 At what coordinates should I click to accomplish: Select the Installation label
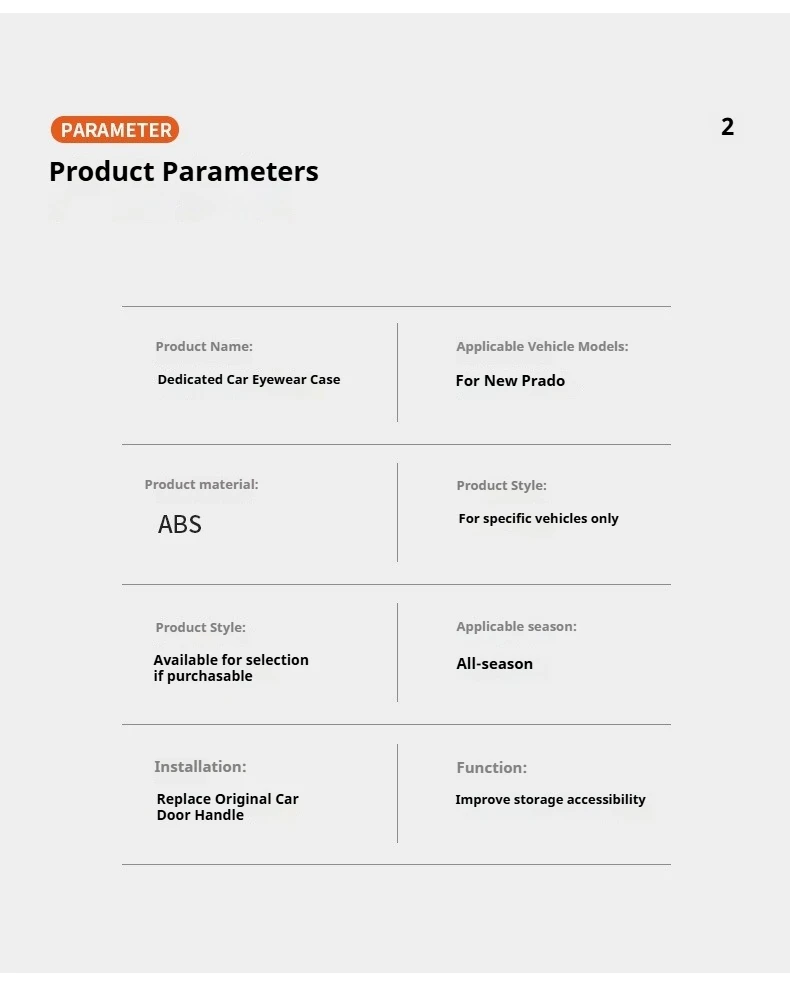(200, 767)
